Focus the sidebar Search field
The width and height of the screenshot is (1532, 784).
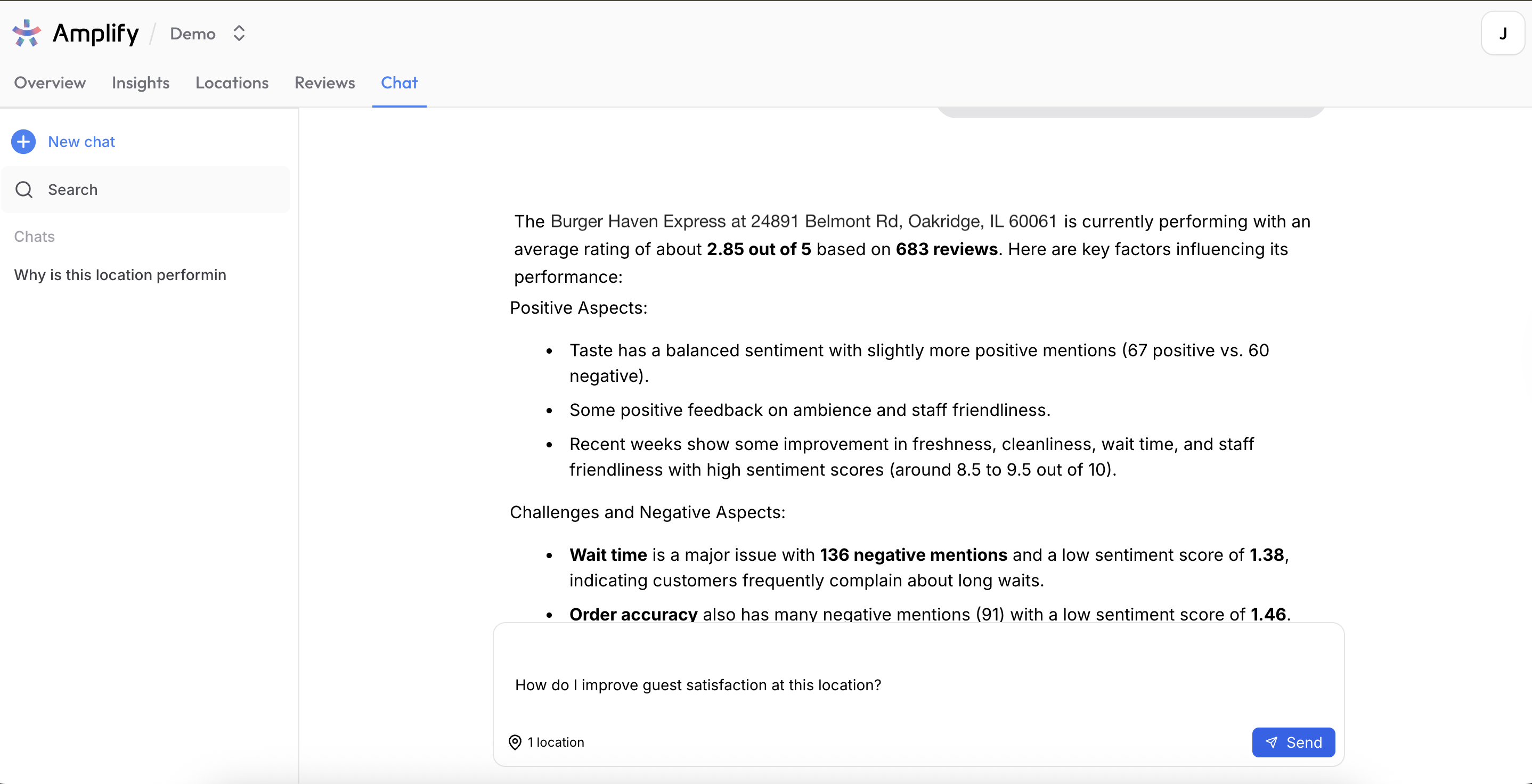pos(146,190)
